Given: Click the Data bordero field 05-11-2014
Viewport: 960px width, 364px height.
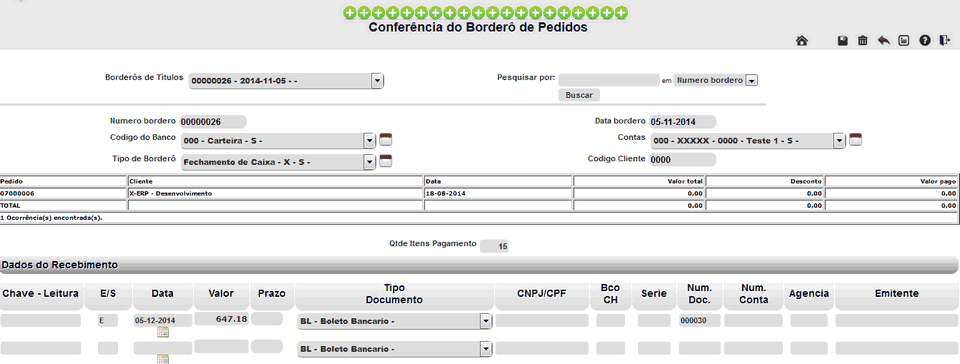Looking at the screenshot, I should pos(682,121).
